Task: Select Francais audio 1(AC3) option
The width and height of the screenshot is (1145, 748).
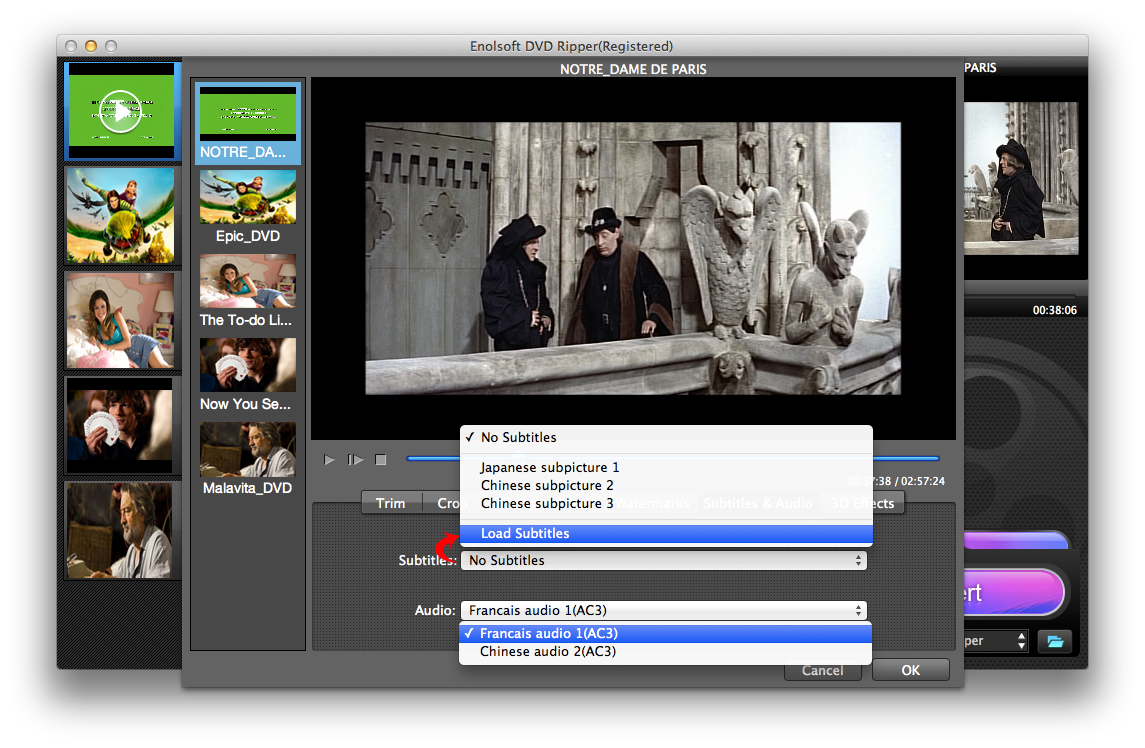Action: click(x=665, y=633)
